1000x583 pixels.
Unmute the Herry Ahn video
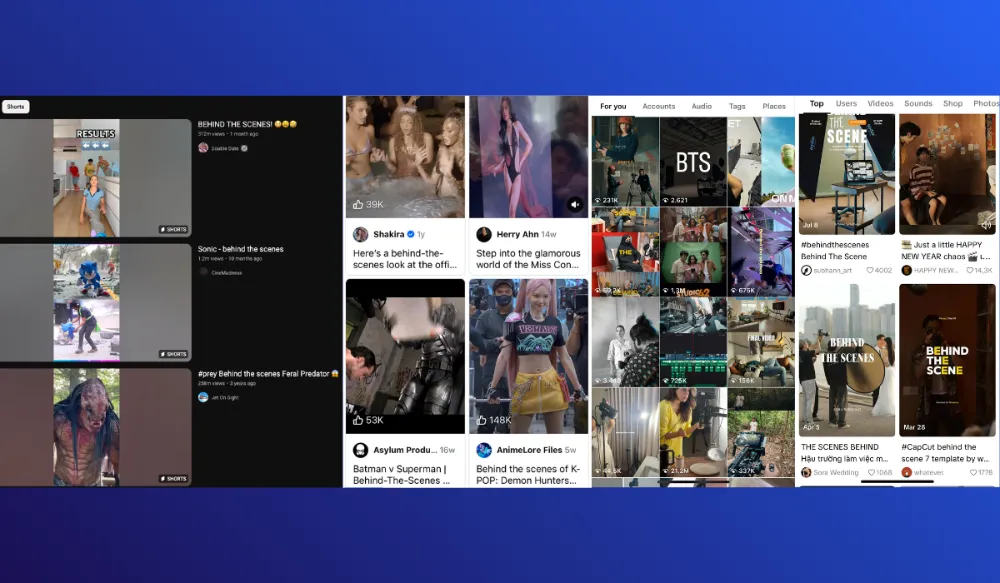point(575,205)
